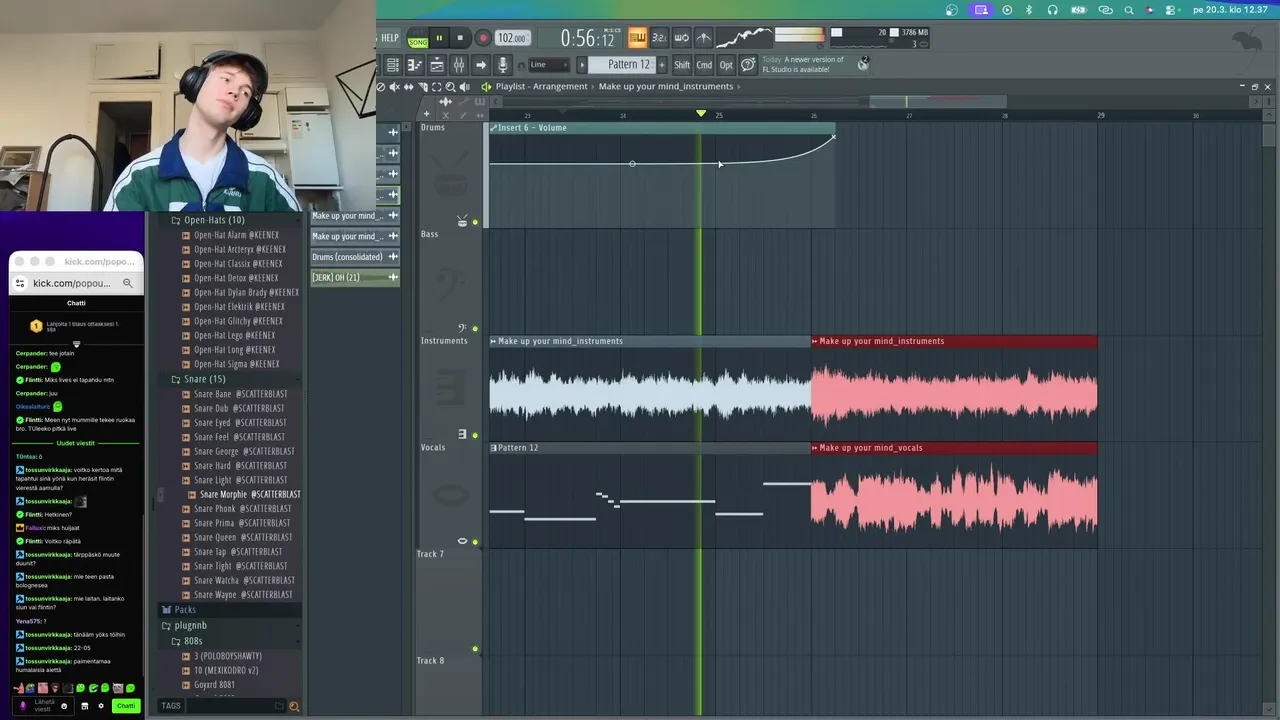Click the playhead marker on the timeline ruler
The height and width of the screenshot is (720, 1280).
coord(701,114)
